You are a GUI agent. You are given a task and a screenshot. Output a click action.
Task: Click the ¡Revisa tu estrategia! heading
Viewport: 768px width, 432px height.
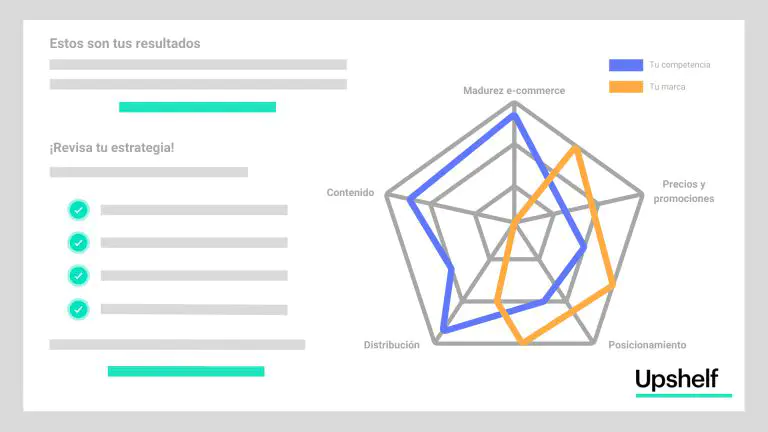coord(112,148)
